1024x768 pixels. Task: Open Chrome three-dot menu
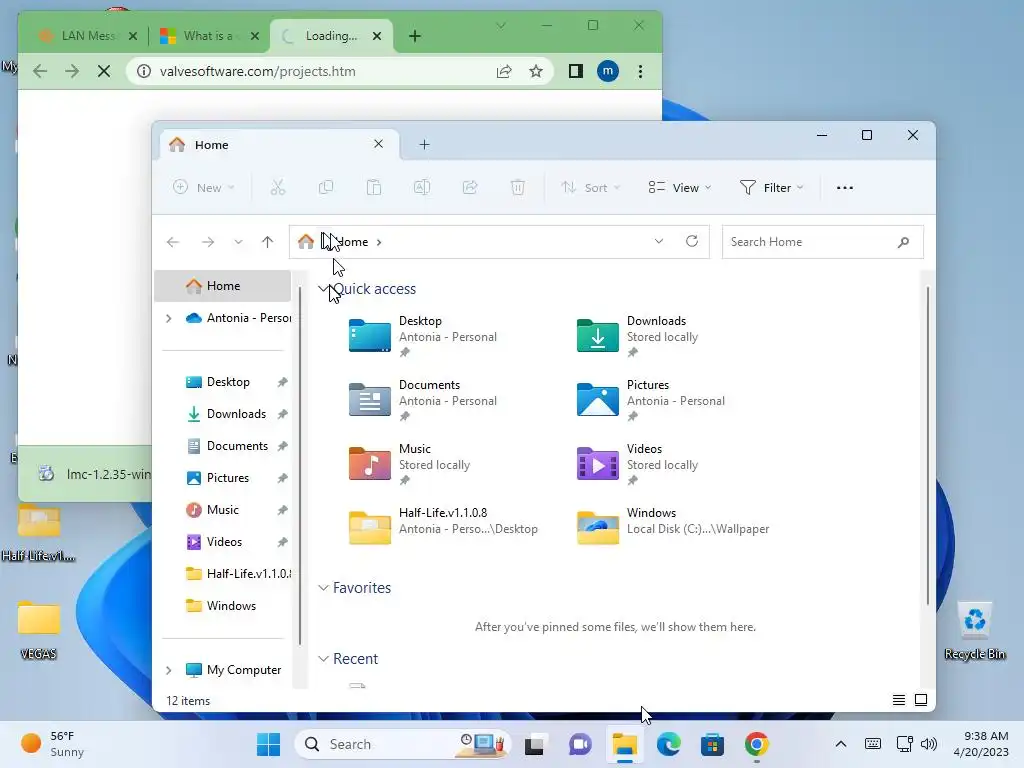(640, 71)
